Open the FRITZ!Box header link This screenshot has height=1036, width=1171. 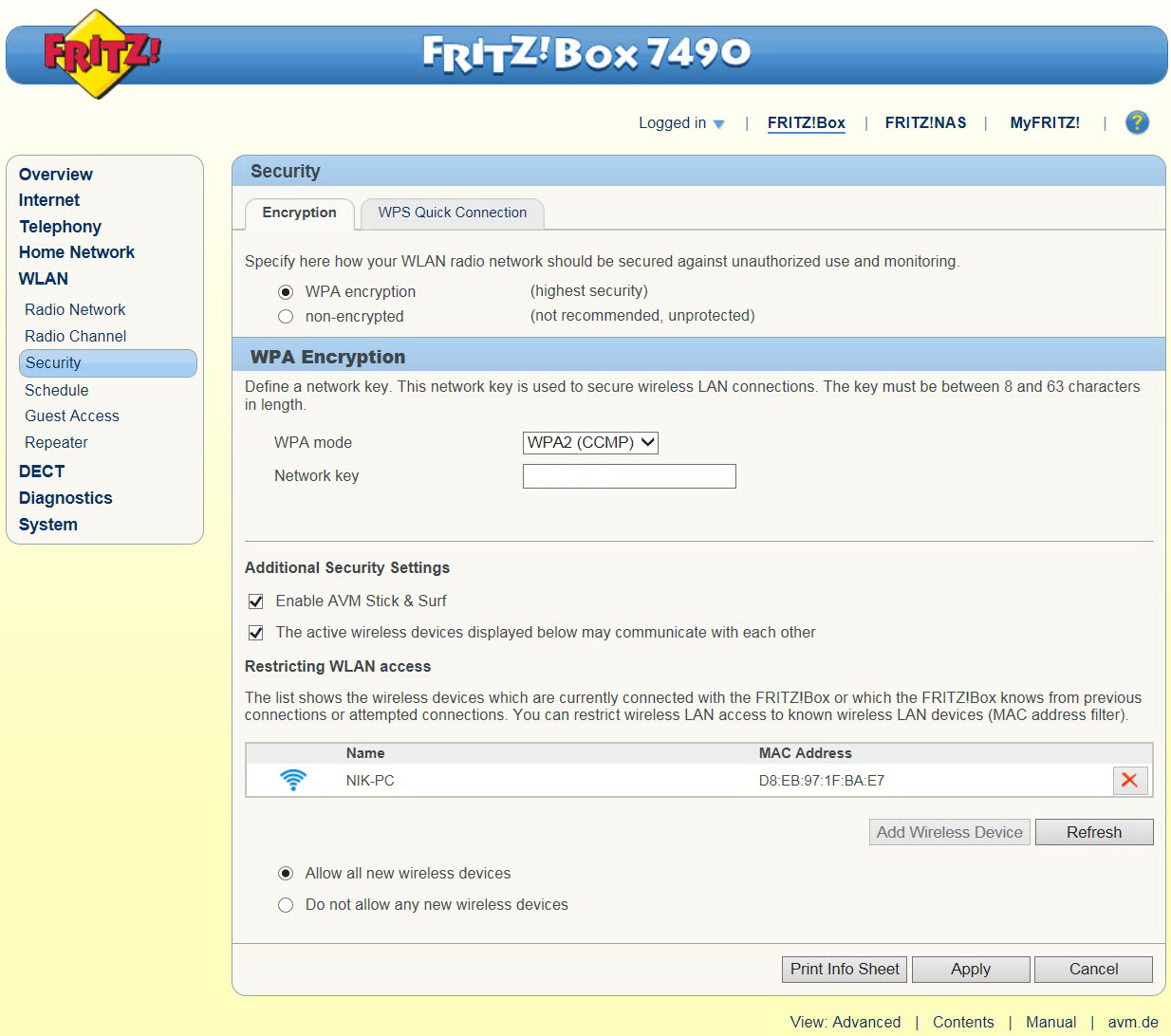807,123
